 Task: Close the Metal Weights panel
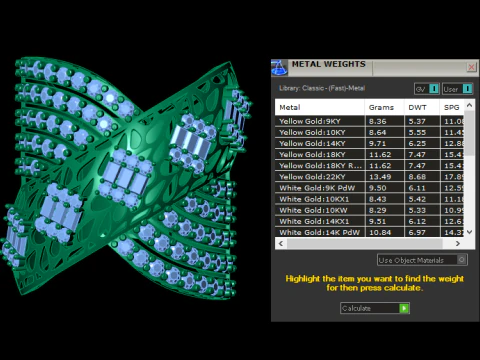[x=471, y=67]
